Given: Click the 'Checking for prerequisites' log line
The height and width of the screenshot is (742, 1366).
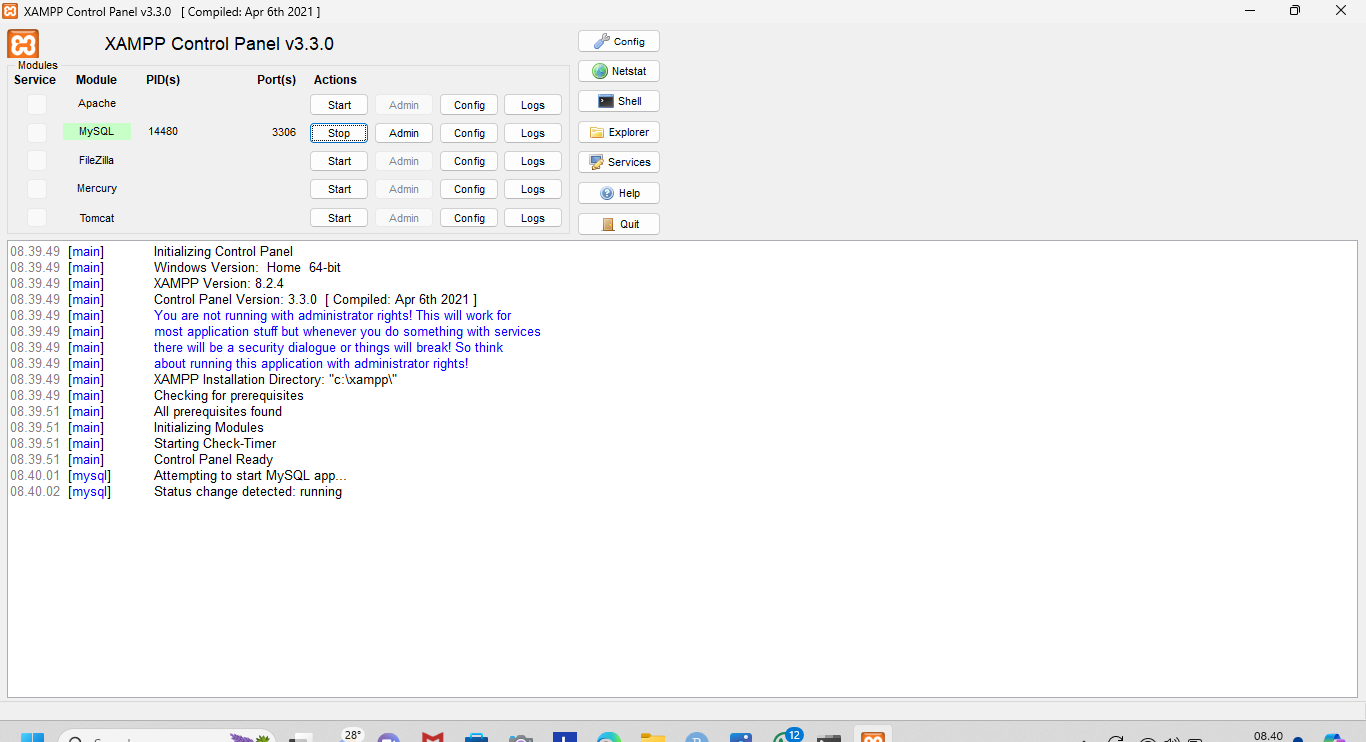Looking at the screenshot, I should 228,396.
